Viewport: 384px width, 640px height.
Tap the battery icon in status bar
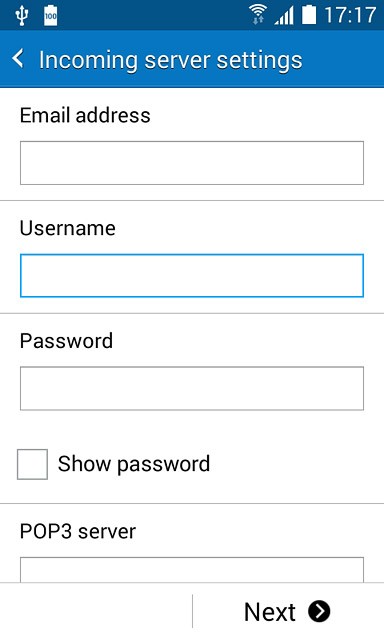pos(309,15)
